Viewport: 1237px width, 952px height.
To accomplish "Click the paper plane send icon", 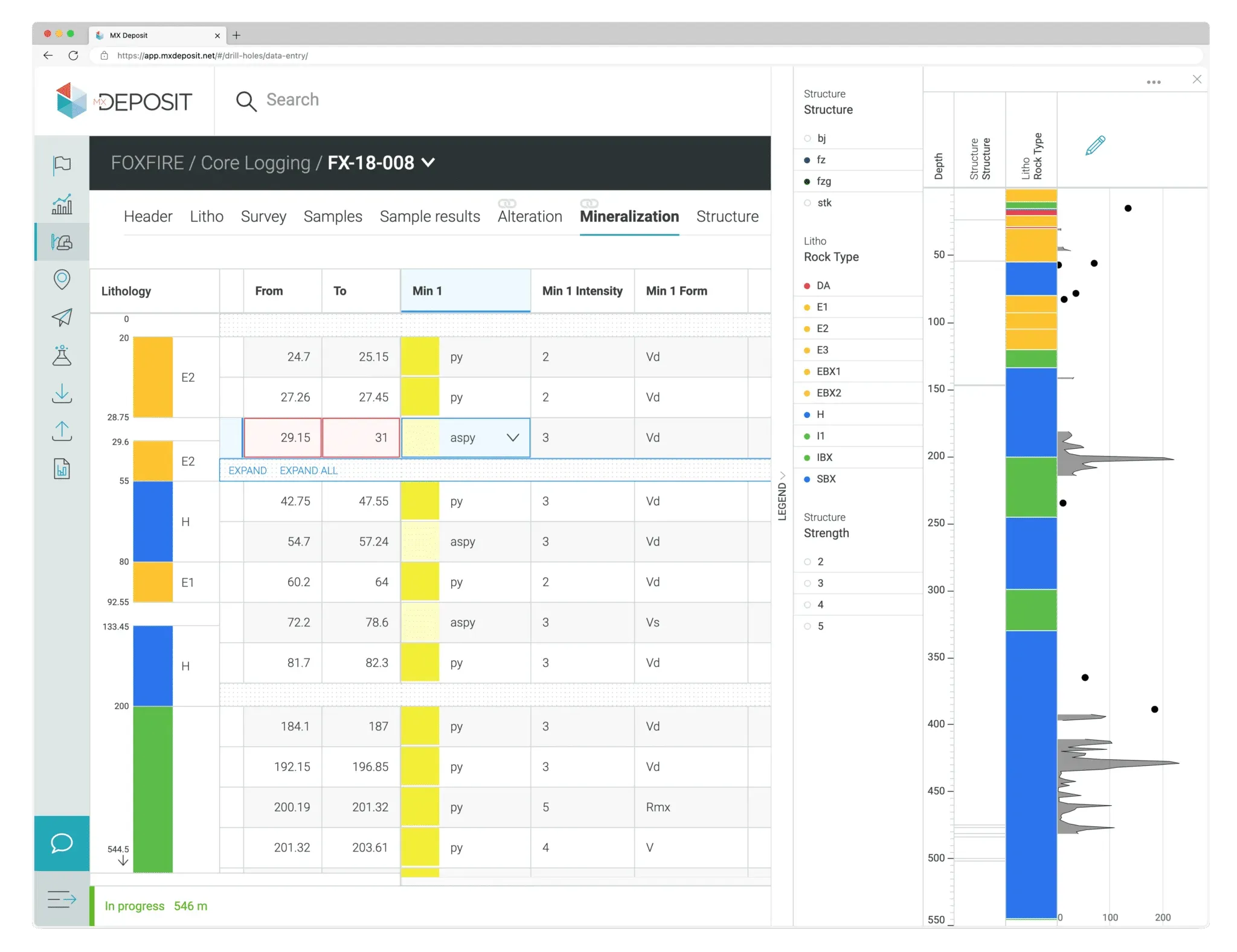I will point(62,317).
